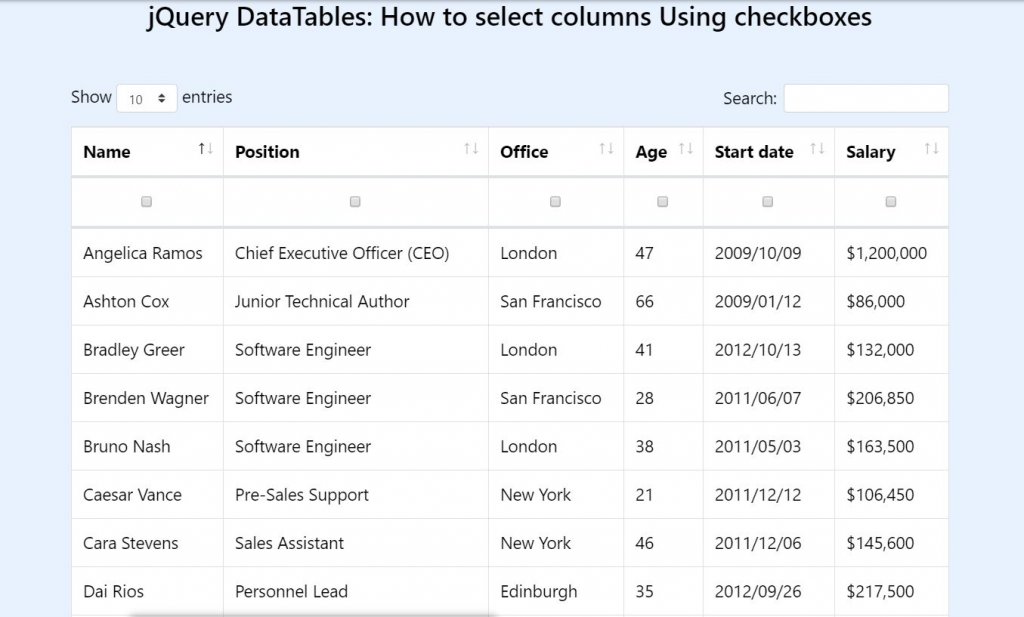Click the sort arrows icon in Salary header
1024x617 pixels.
click(x=931, y=149)
